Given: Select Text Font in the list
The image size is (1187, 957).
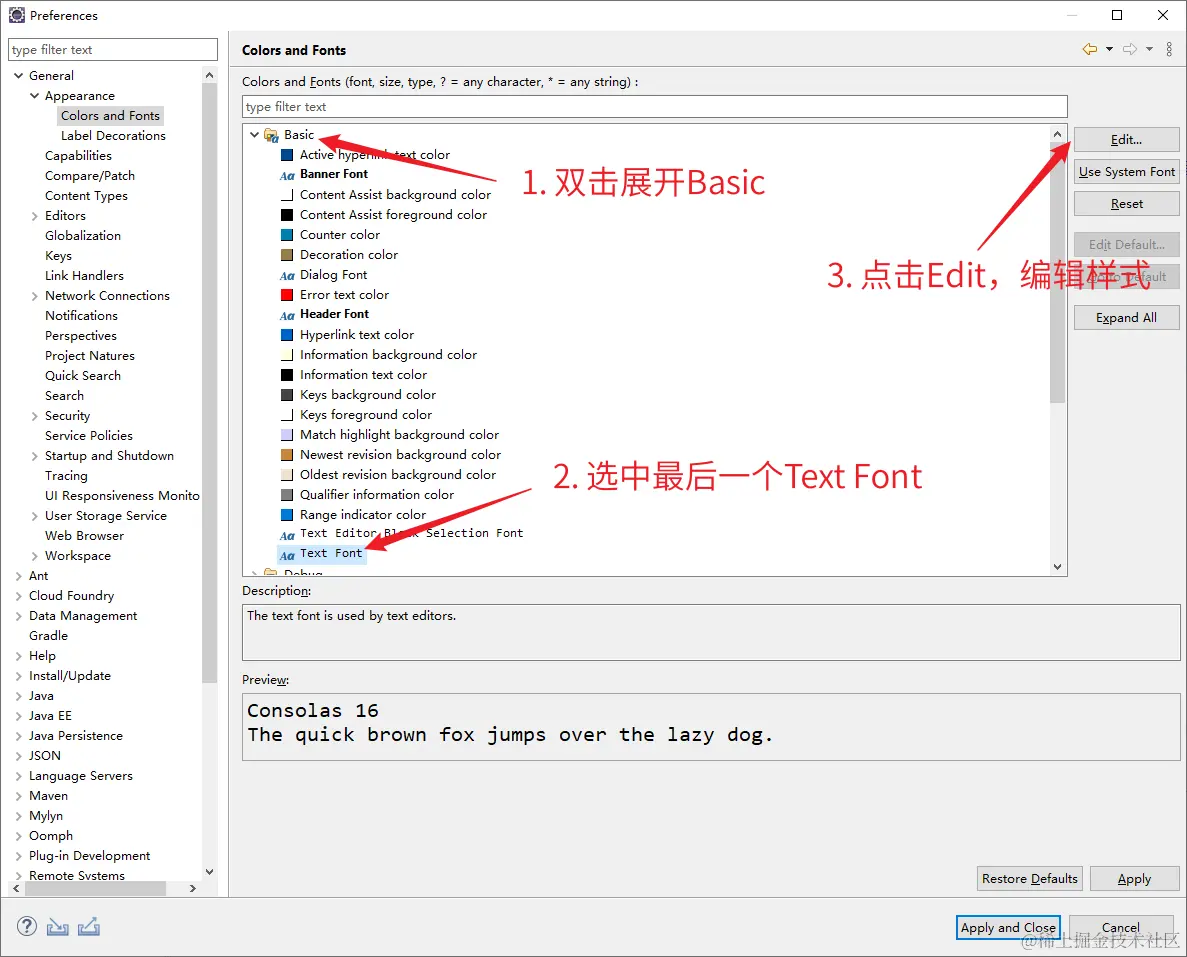Looking at the screenshot, I should 331,553.
